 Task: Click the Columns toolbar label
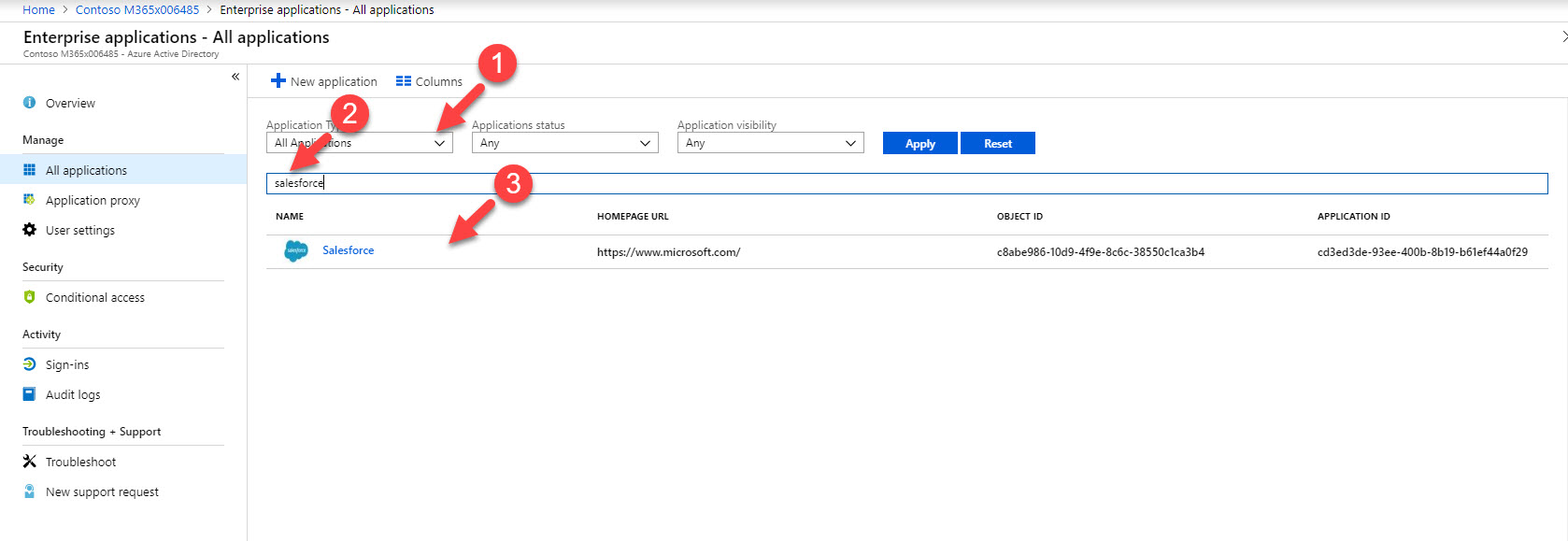(439, 82)
